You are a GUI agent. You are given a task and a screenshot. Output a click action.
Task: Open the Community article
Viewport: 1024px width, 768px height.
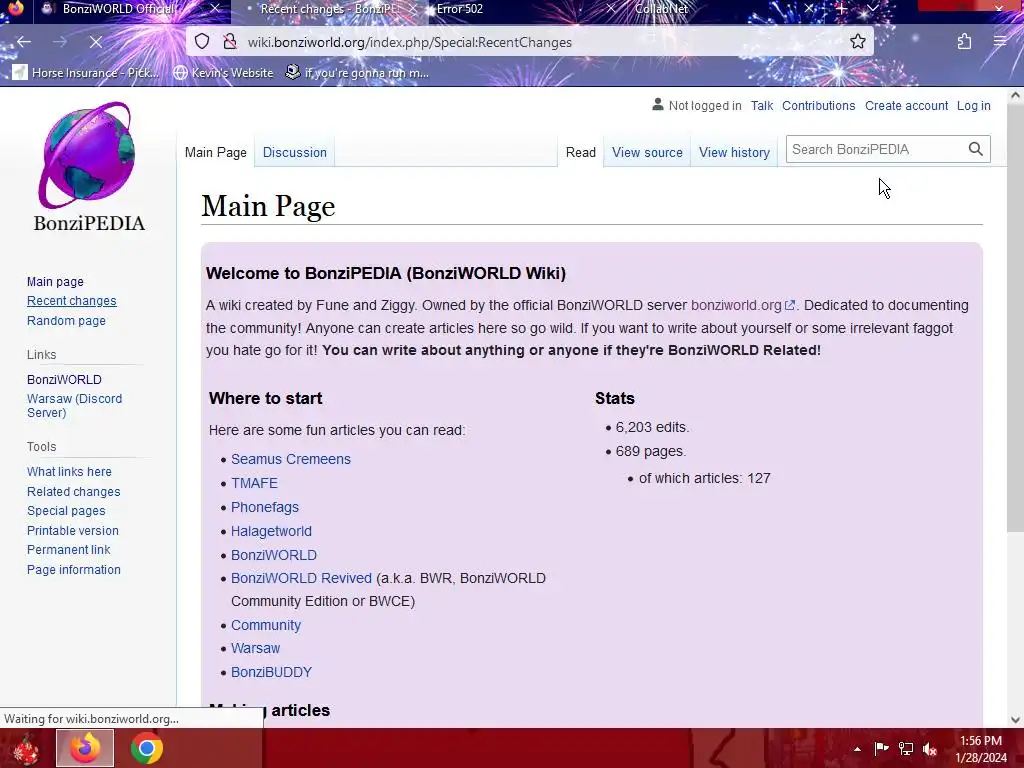[266, 625]
